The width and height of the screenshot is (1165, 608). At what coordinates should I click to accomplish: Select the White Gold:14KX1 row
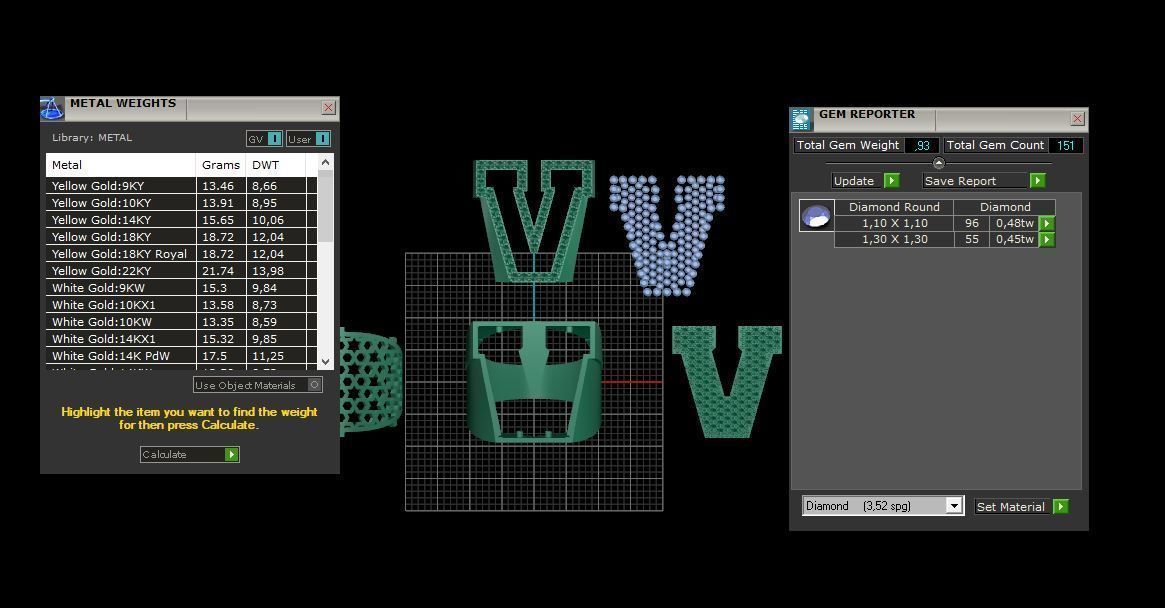181,339
